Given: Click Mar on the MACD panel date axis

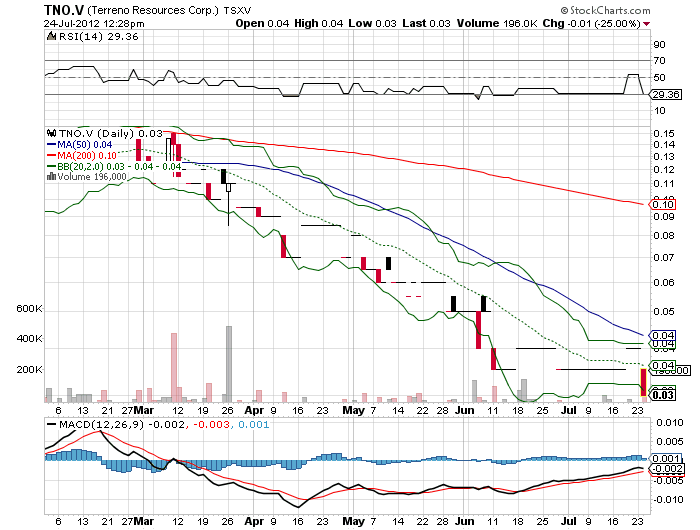Looking at the screenshot, I should (144, 521).
